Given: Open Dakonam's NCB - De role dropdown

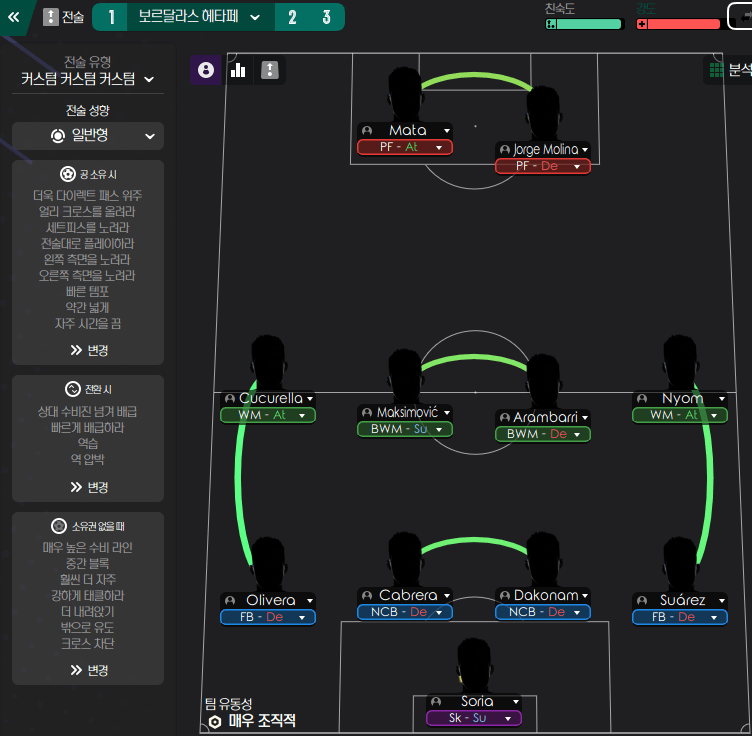Looking at the screenshot, I should (542, 612).
